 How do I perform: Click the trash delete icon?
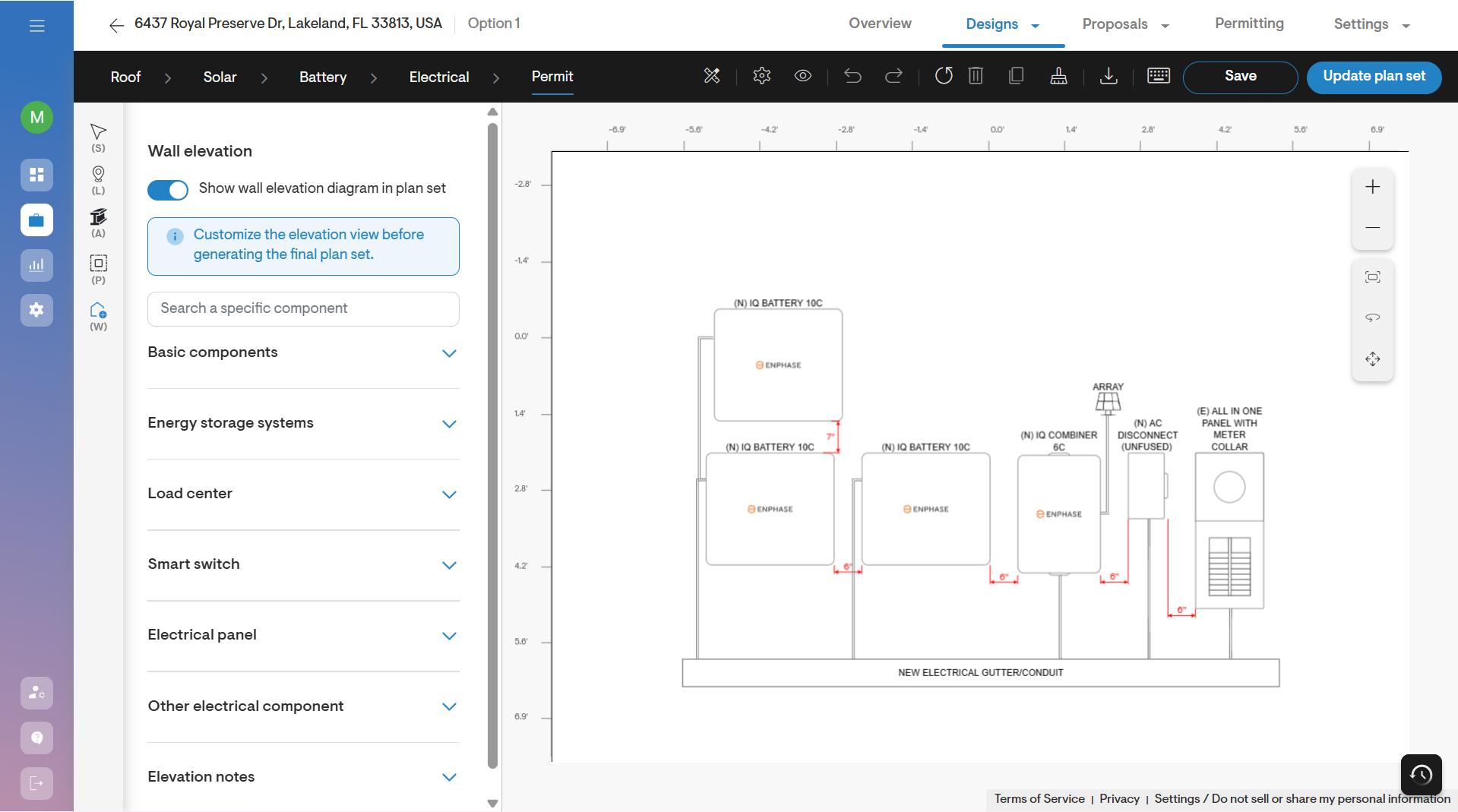pos(976,75)
